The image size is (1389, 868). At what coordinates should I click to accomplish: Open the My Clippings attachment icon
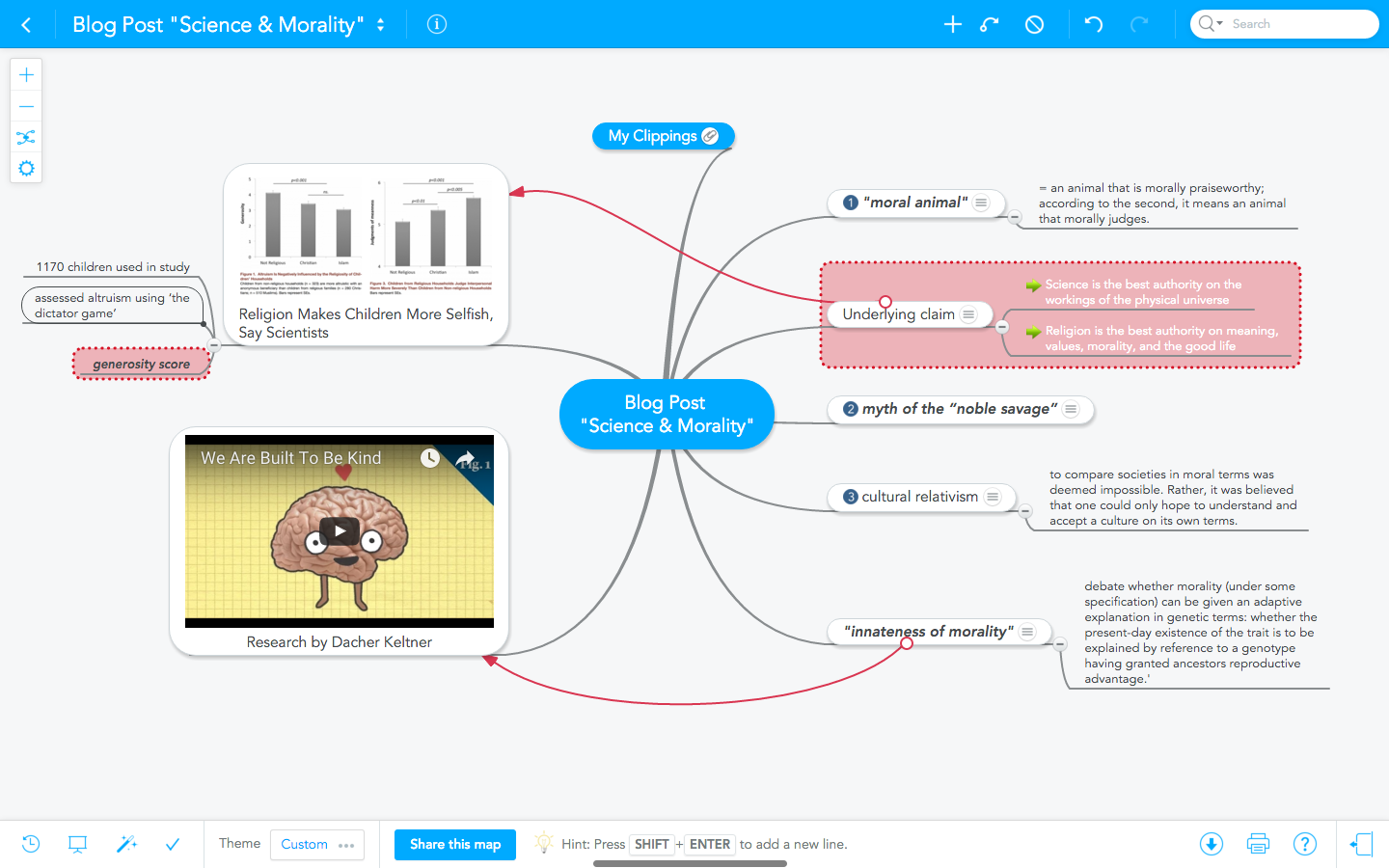(710, 136)
